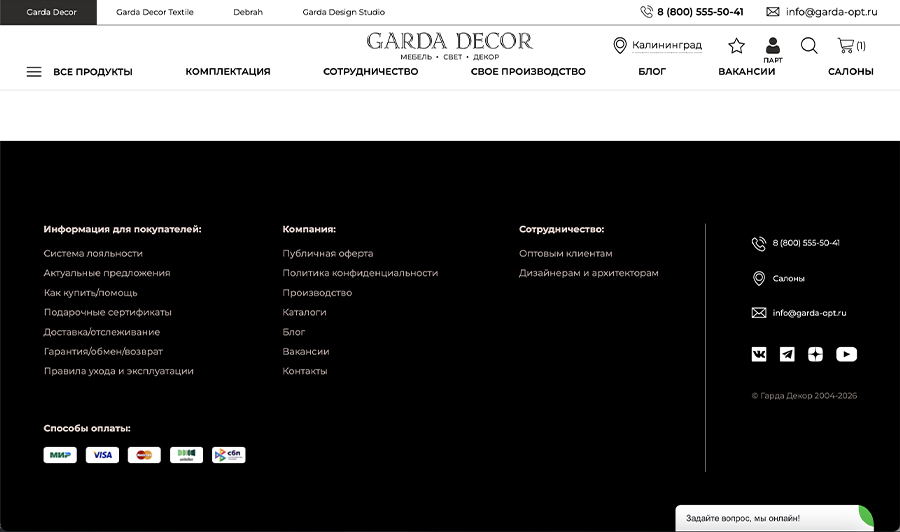Click the СБП payment logo
Image resolution: width=900 pixels, height=532 pixels.
point(228,455)
